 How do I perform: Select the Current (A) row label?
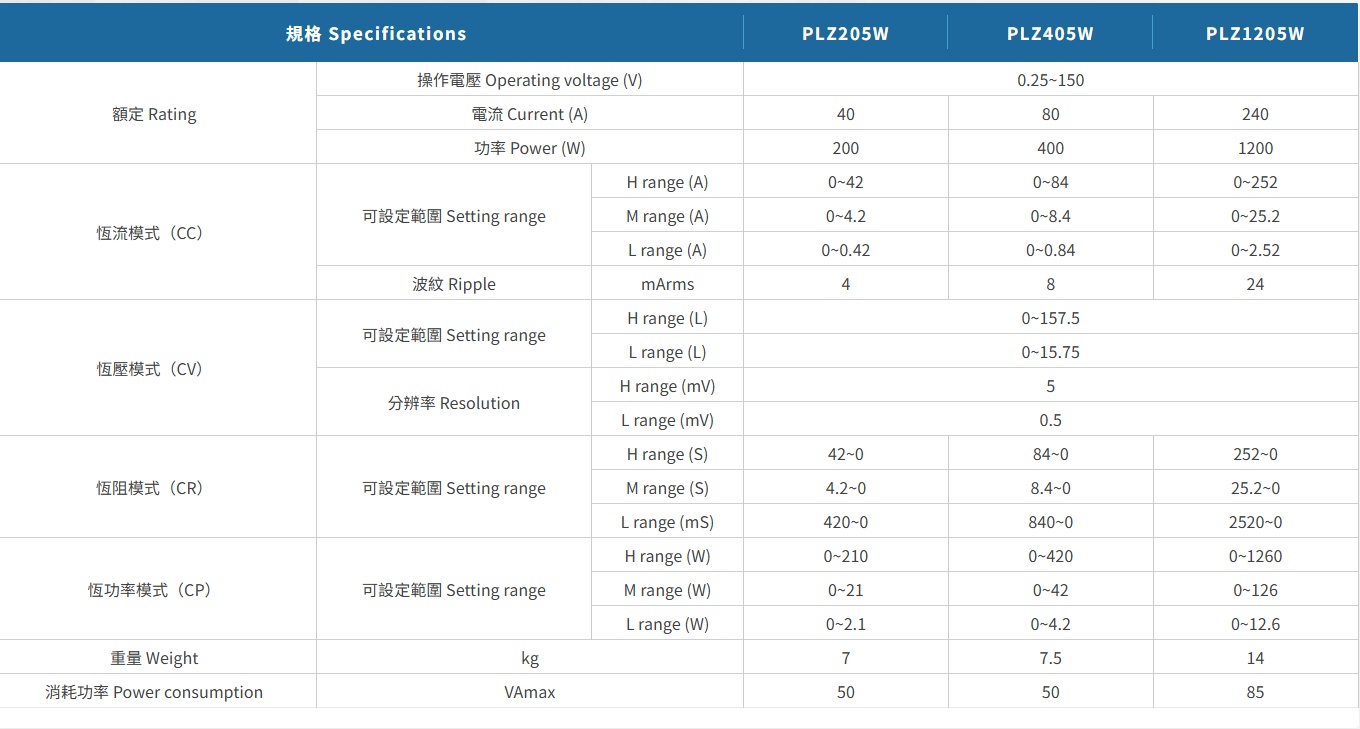point(529,114)
